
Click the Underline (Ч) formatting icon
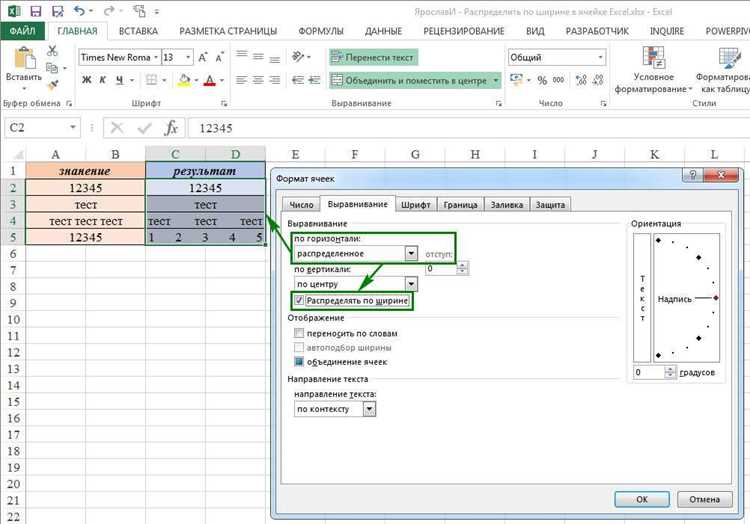click(120, 80)
